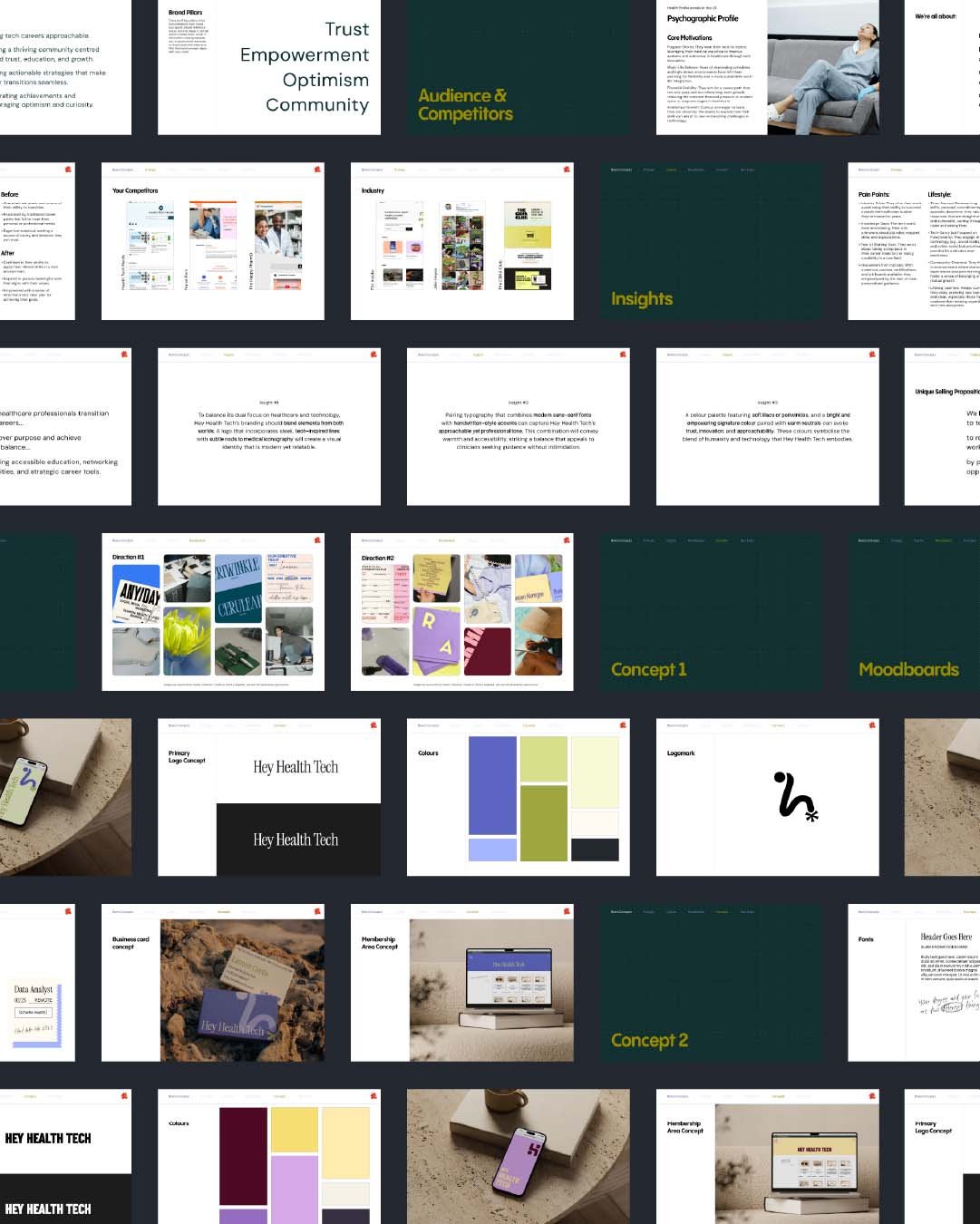Select the olive green swatch on the Colours slide

(x=543, y=823)
